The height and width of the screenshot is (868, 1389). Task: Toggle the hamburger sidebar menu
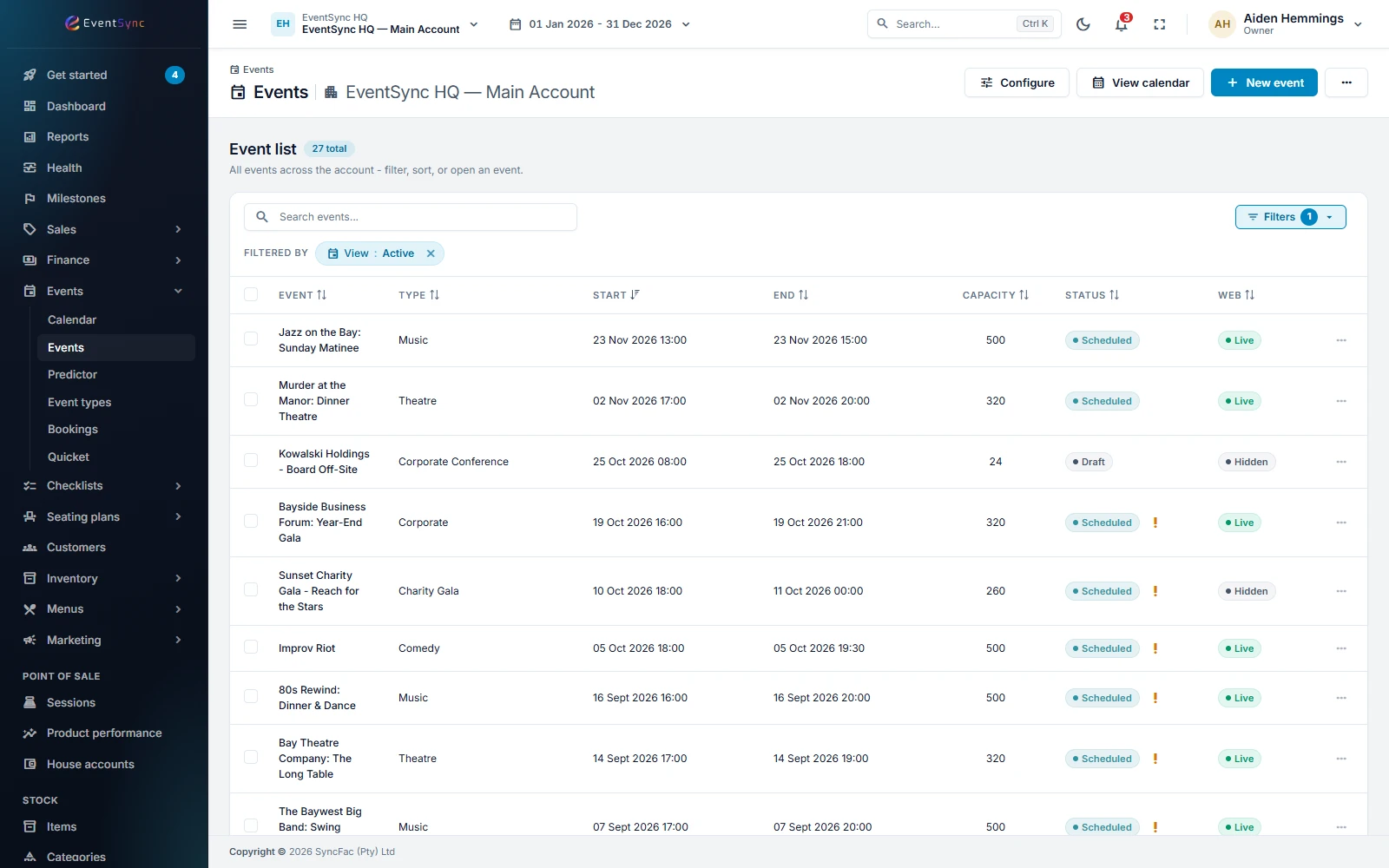(x=240, y=24)
